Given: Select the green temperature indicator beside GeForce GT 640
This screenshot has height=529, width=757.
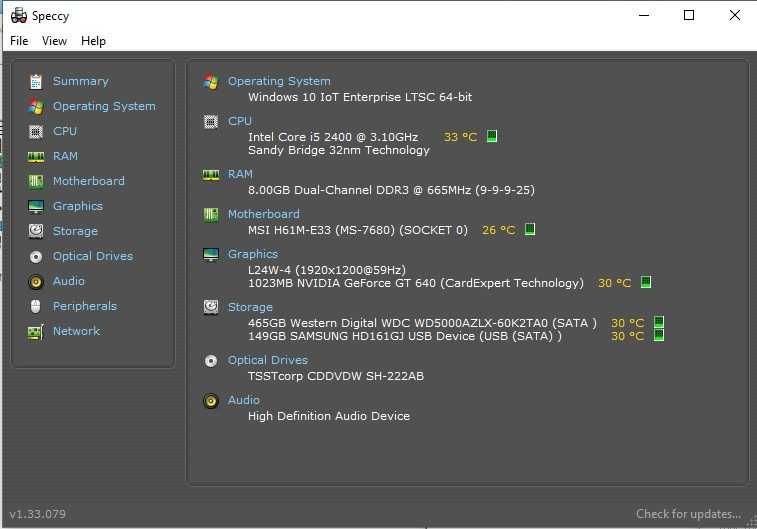Looking at the screenshot, I should (645, 282).
